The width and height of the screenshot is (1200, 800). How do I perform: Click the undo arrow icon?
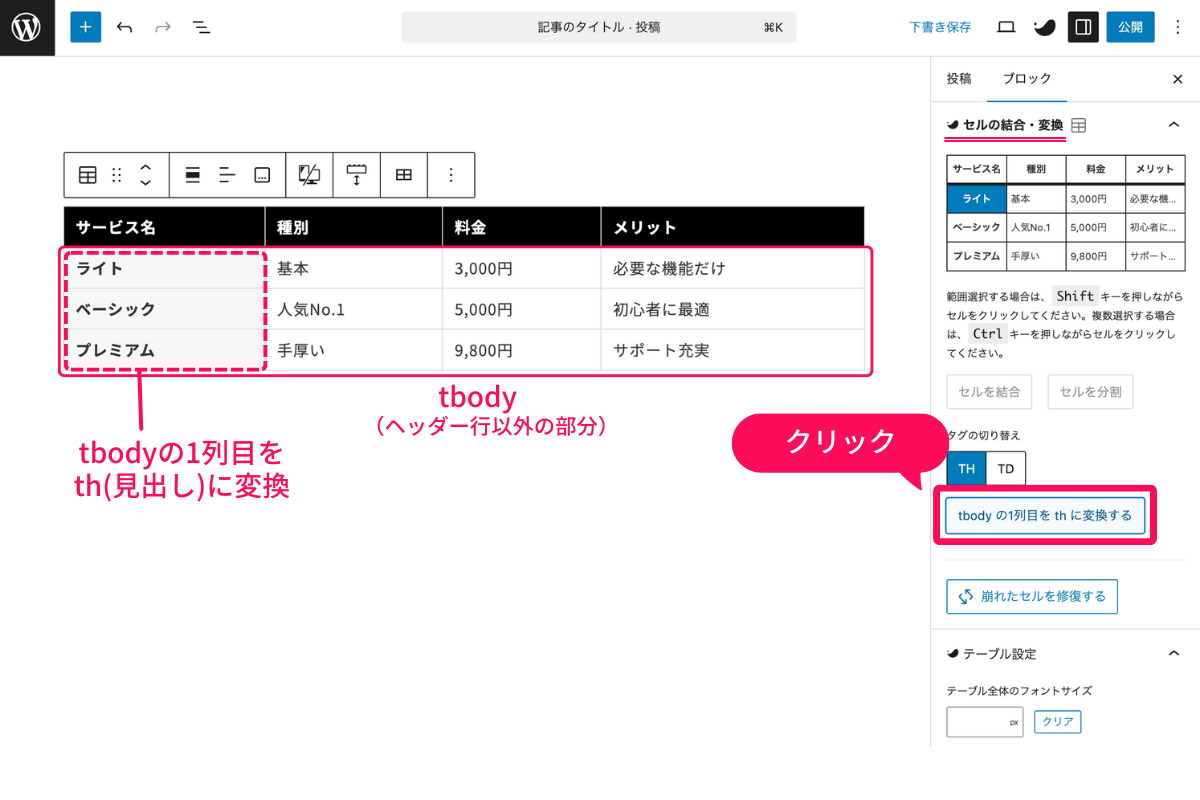[x=124, y=27]
